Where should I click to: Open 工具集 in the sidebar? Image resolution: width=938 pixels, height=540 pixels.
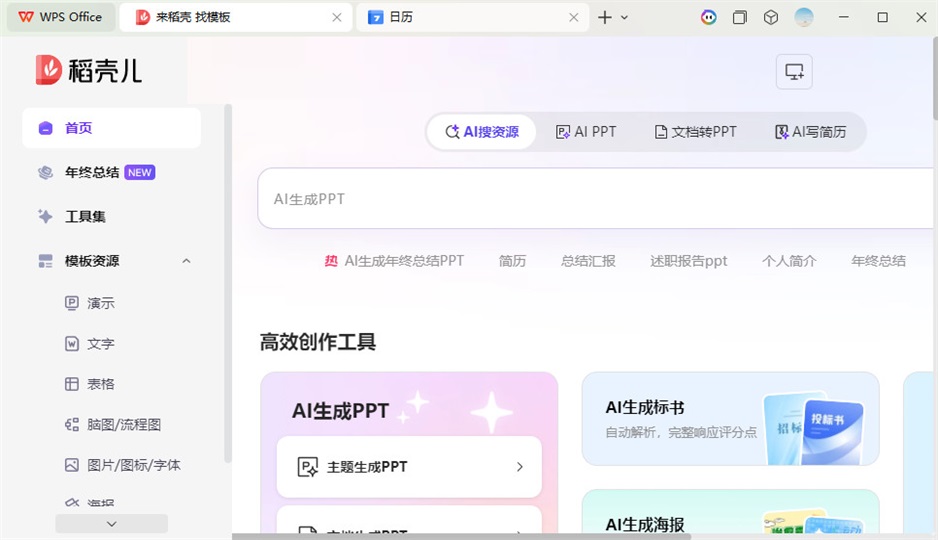(x=85, y=216)
